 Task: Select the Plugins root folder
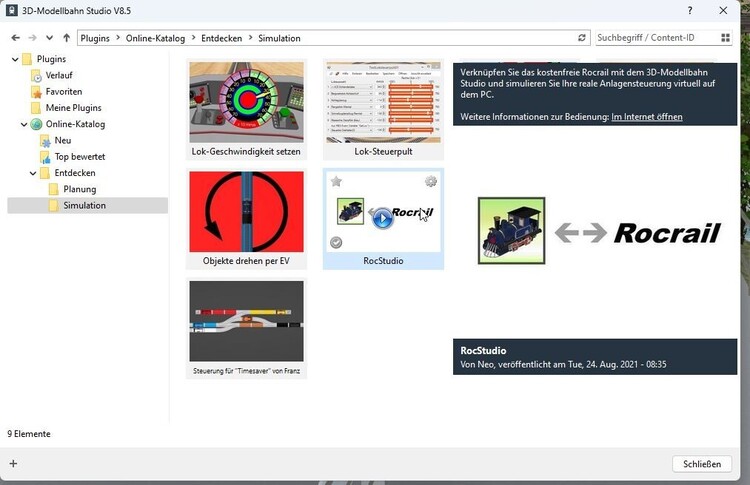51,59
